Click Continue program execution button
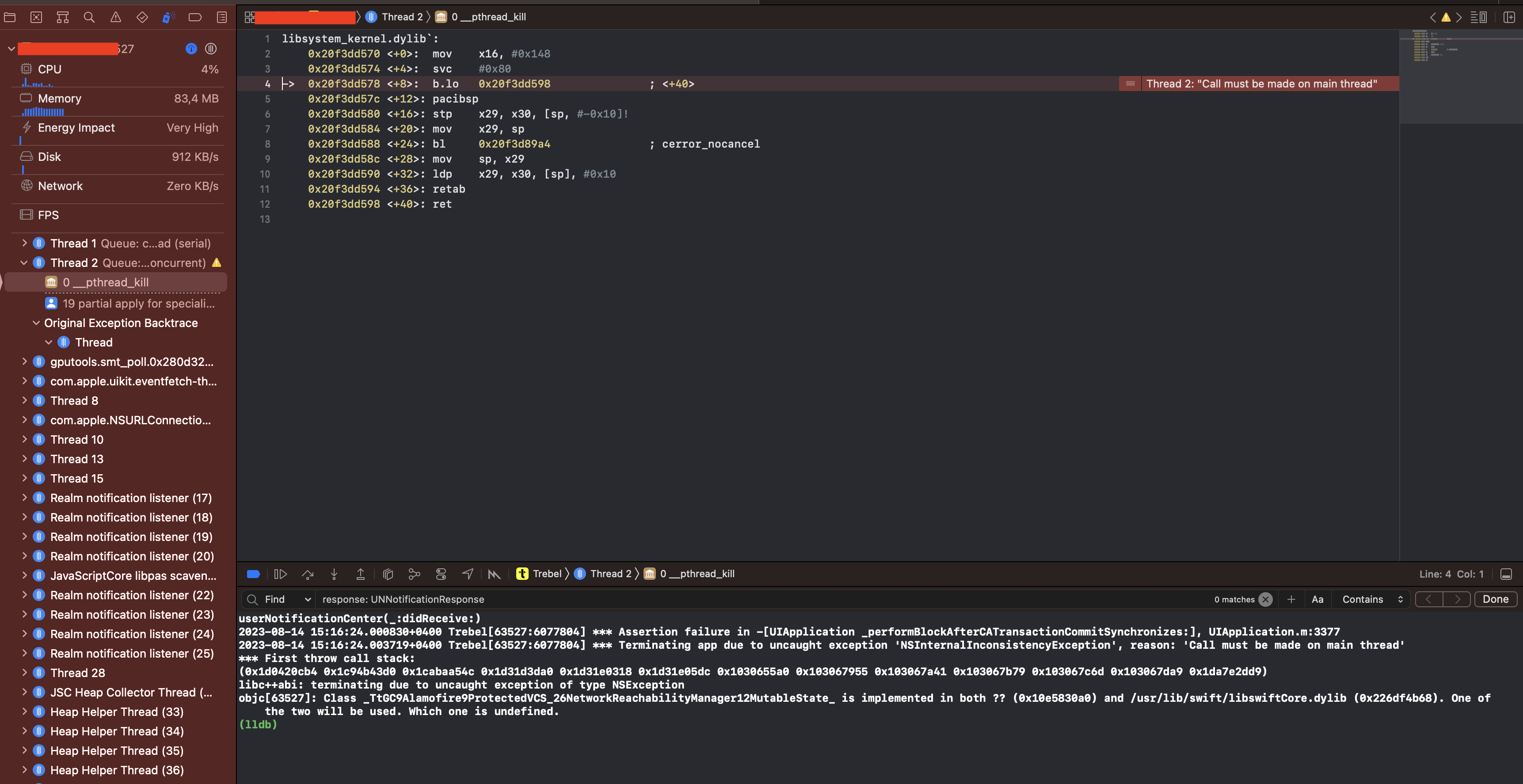 (280, 574)
